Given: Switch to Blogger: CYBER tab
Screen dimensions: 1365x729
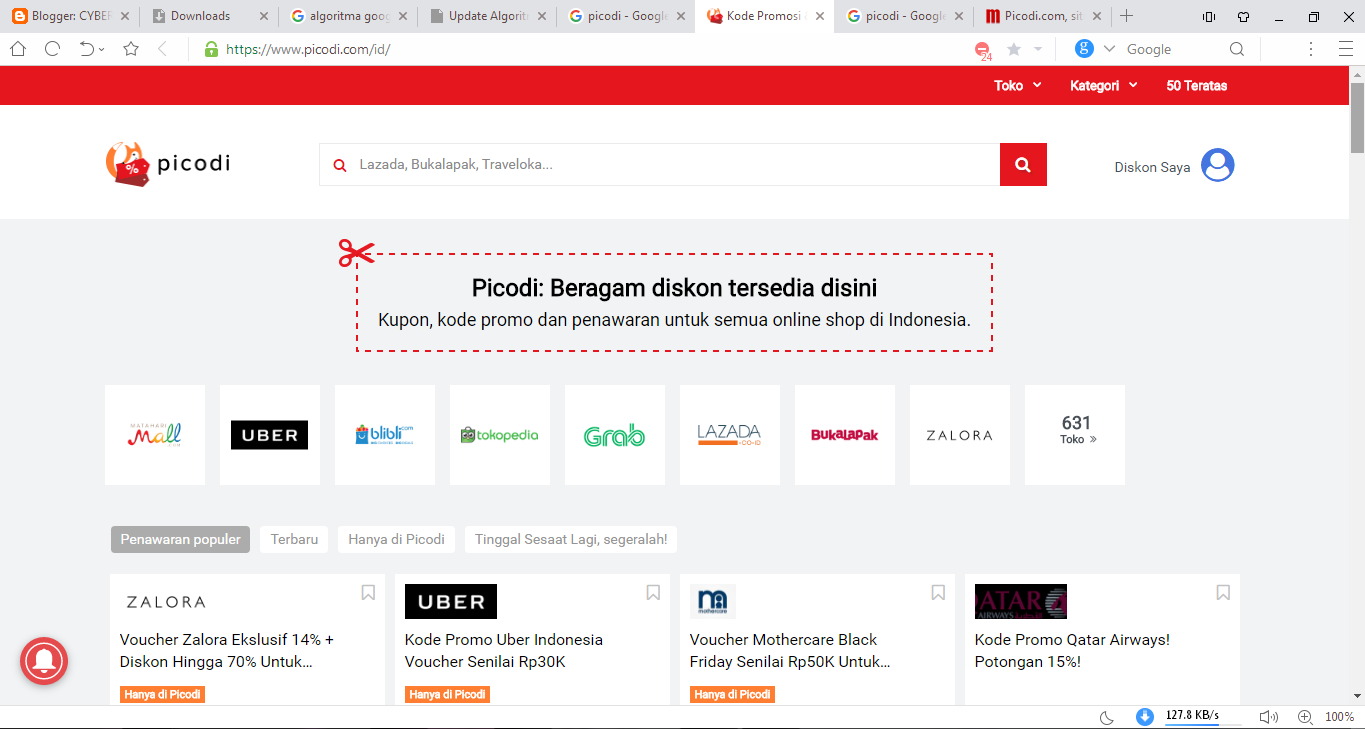Looking at the screenshot, I should point(70,16).
